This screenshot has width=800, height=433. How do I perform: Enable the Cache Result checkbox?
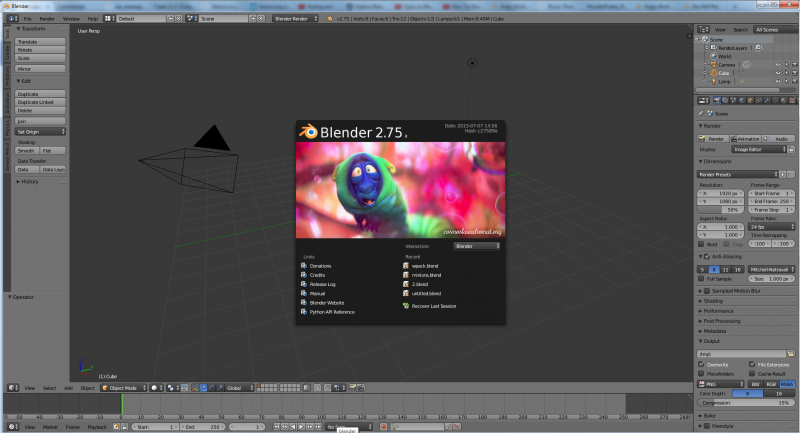752,374
